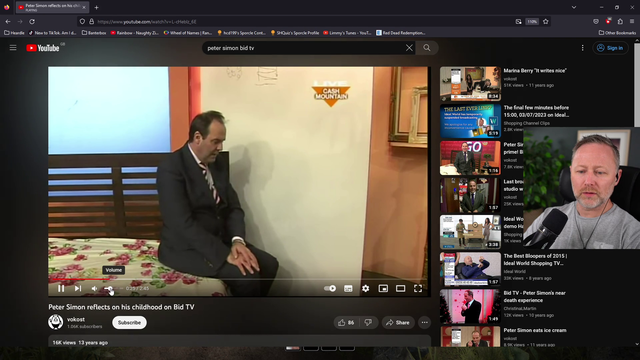Enable miniplayer mode

[x=383, y=289]
